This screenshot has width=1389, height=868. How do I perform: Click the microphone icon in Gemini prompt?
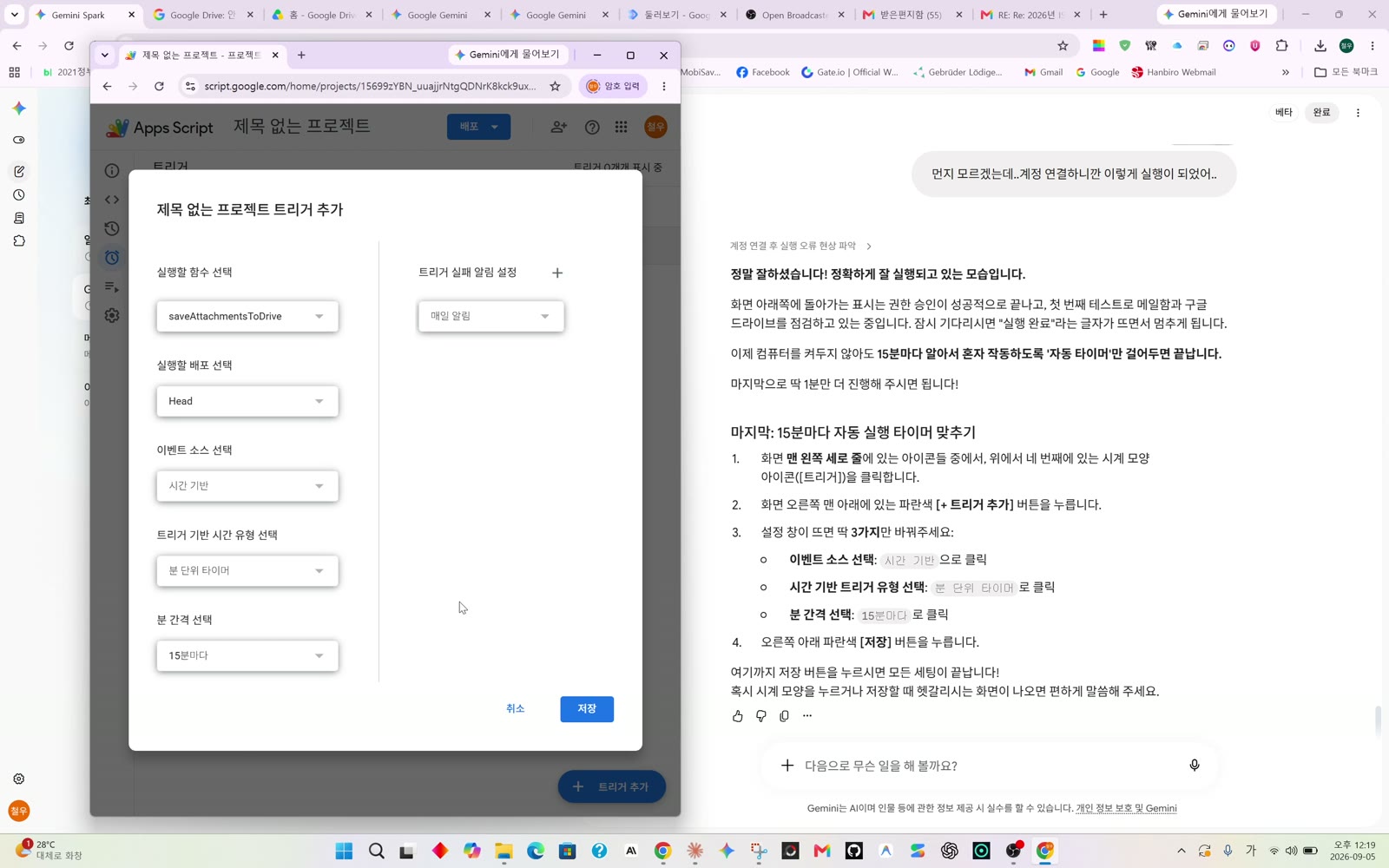[1195, 766]
